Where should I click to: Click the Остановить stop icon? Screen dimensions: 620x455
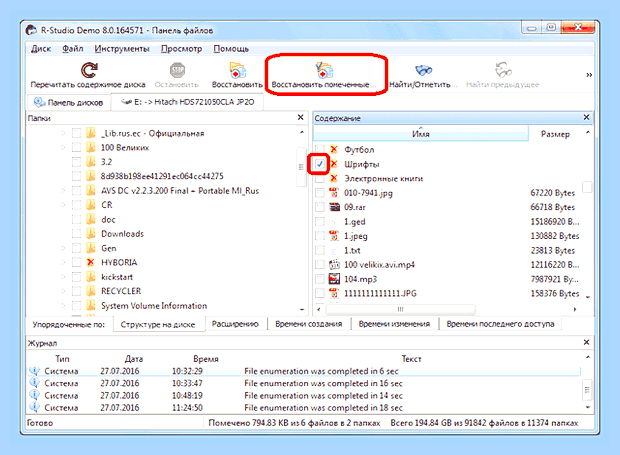click(x=177, y=70)
